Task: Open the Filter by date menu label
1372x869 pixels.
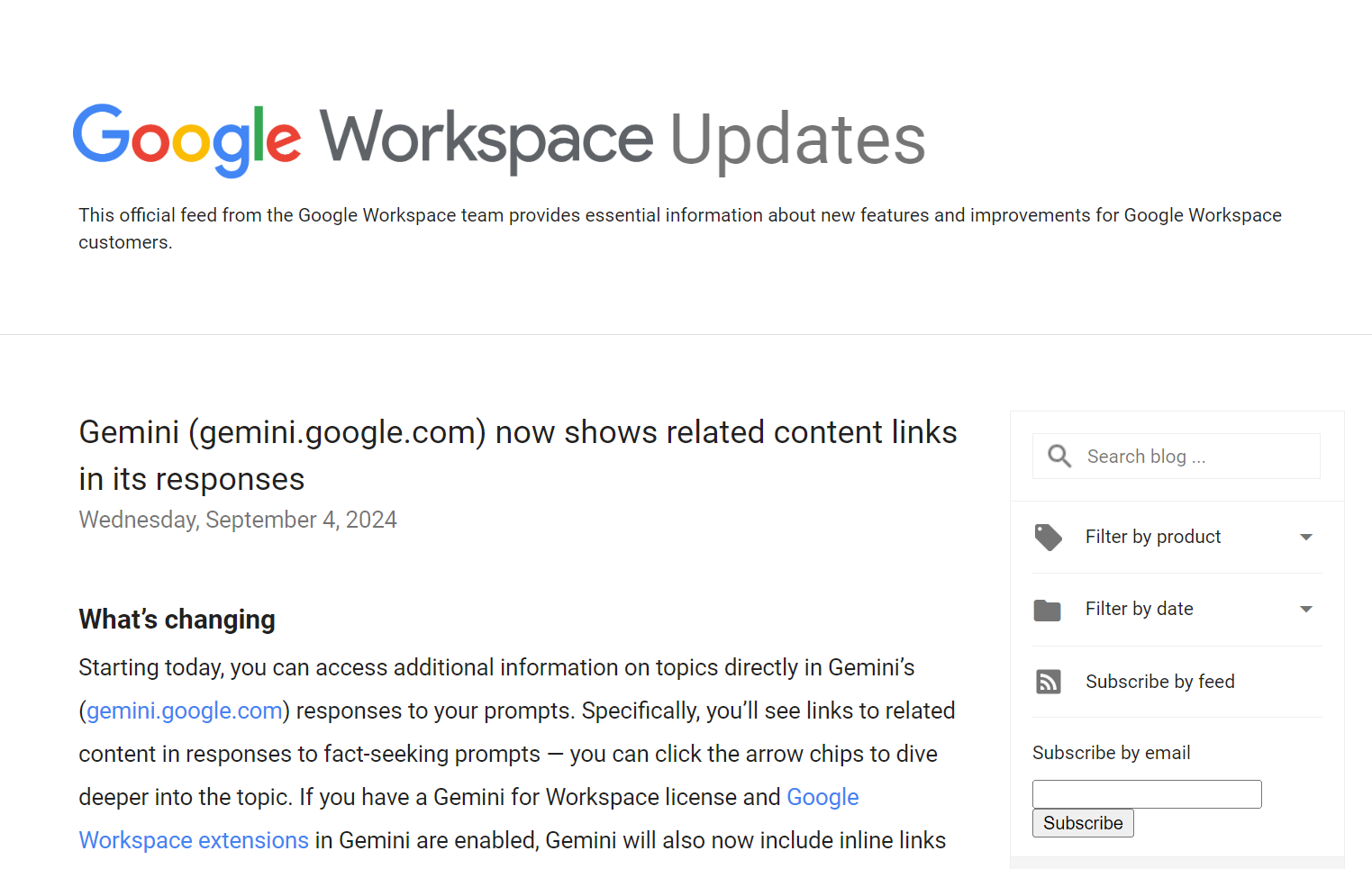Action: click(x=1139, y=609)
